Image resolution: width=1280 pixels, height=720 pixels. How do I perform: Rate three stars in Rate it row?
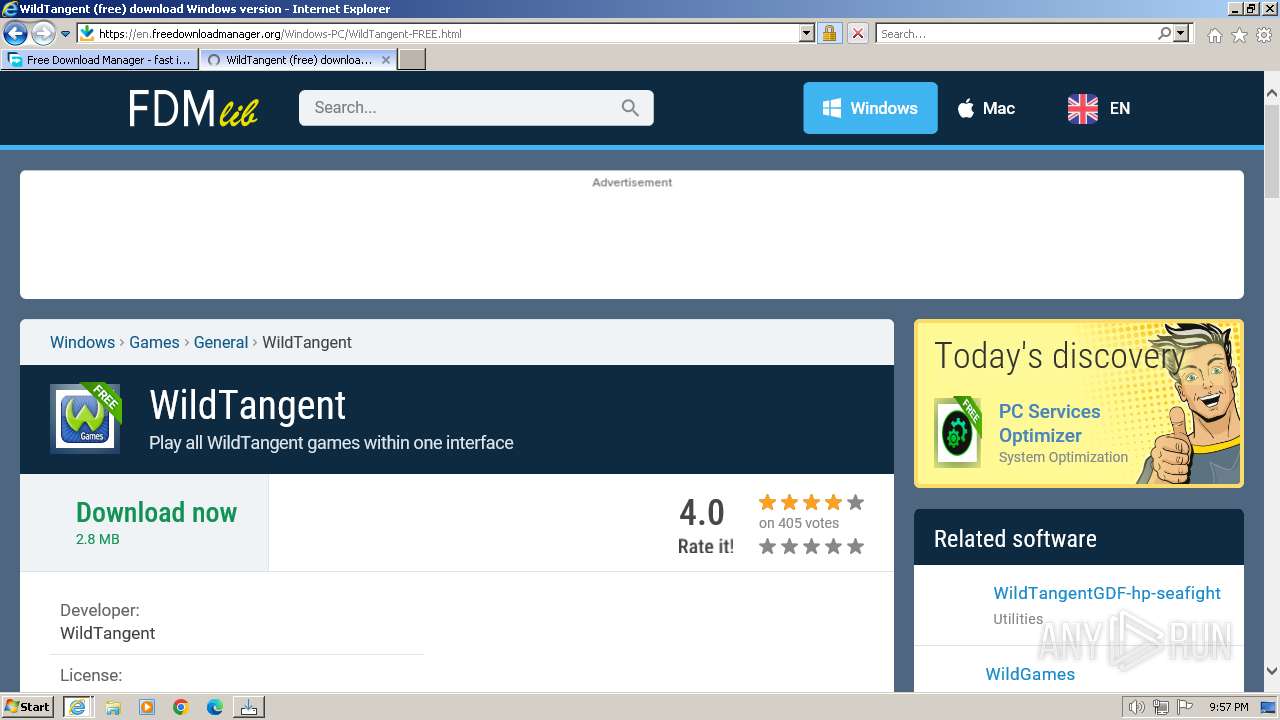811,546
